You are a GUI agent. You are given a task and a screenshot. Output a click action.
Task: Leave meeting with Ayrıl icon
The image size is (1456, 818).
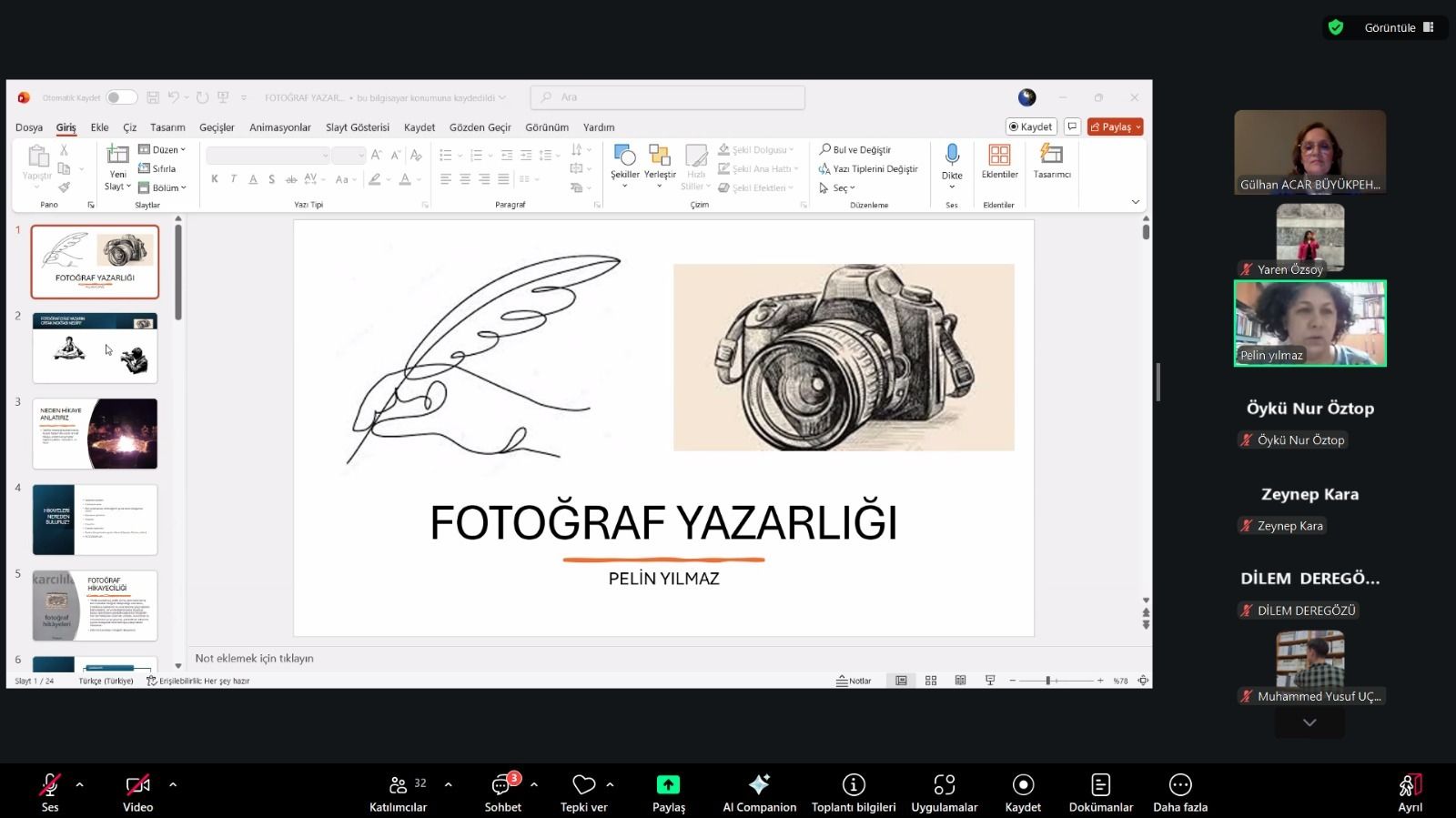(1410, 784)
